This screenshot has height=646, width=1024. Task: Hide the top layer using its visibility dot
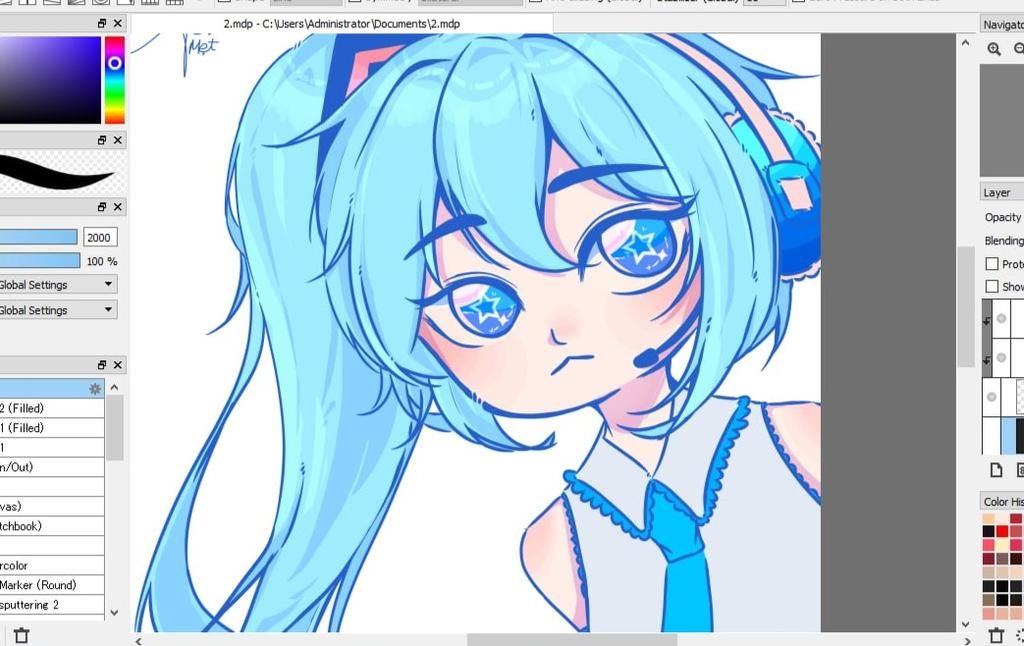tap(1001, 319)
